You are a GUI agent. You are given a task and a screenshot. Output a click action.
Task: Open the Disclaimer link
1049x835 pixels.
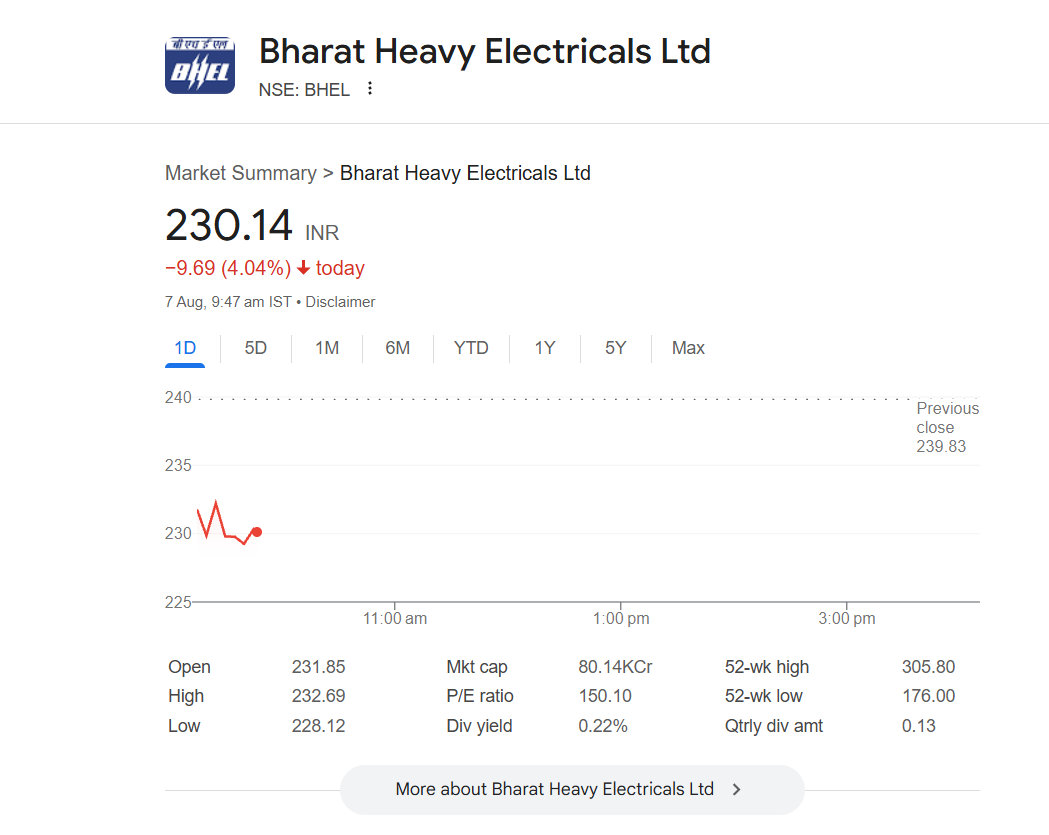(x=340, y=302)
